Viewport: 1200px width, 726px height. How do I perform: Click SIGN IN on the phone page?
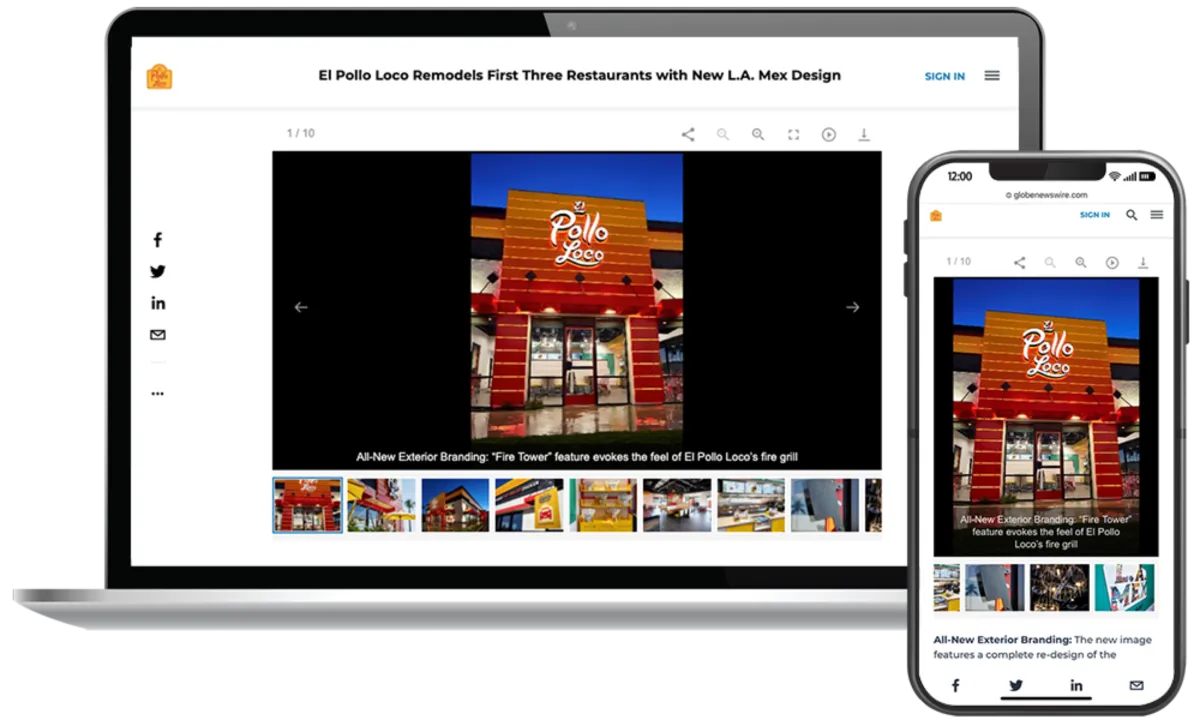point(1095,215)
